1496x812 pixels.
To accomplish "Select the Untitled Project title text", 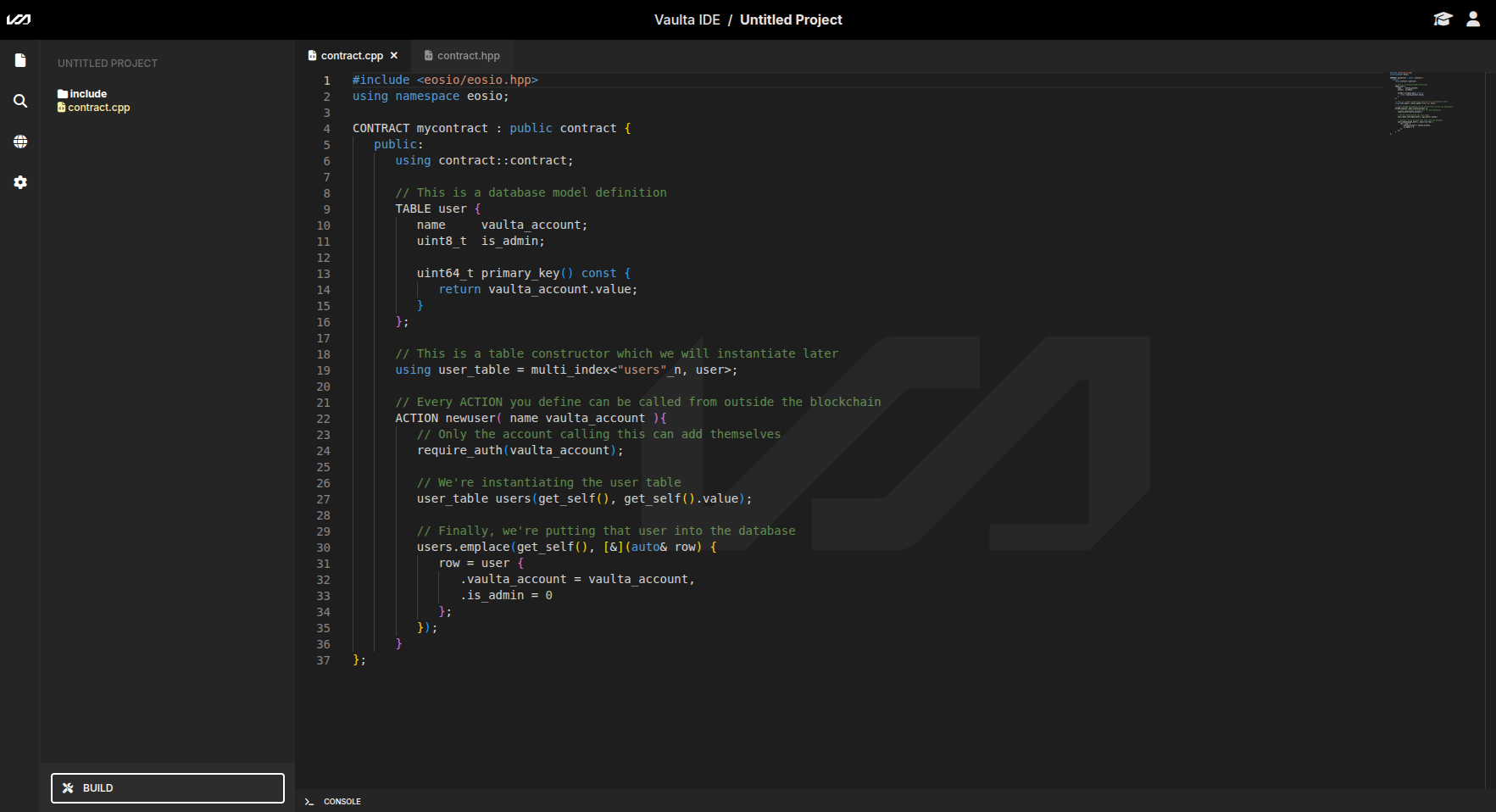I will pos(790,19).
